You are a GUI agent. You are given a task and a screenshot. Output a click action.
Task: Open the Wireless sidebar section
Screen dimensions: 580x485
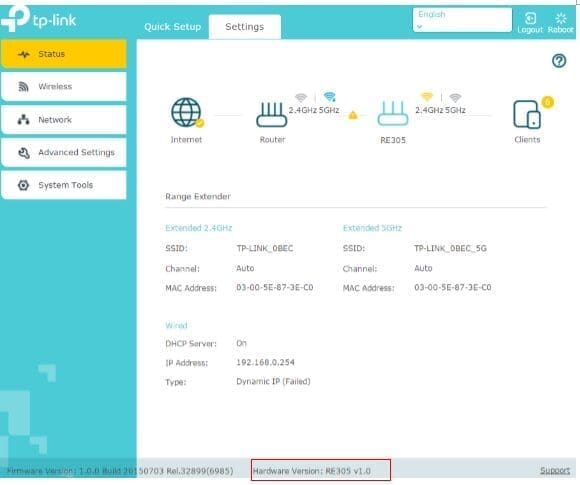(x=64, y=87)
